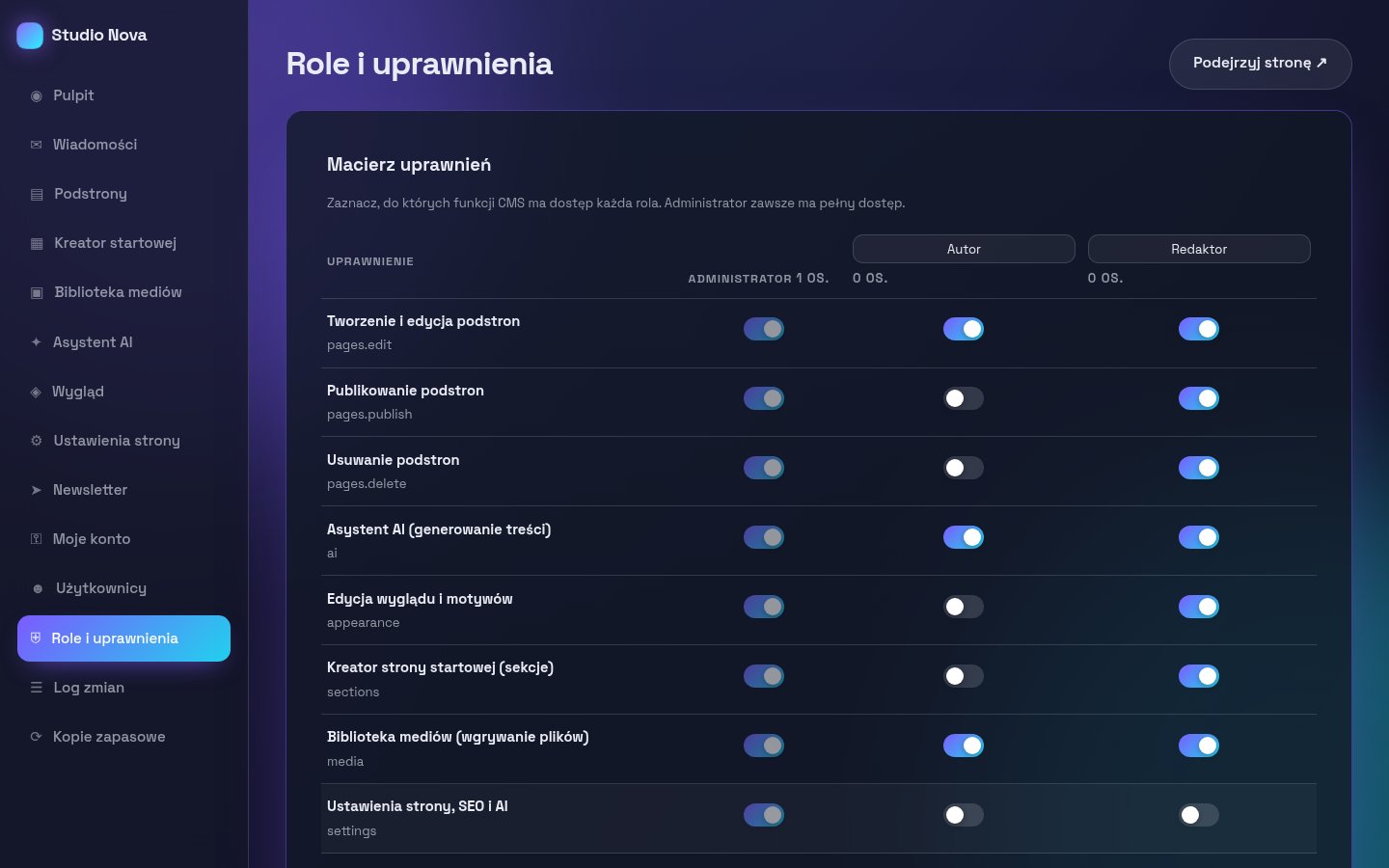Click the Wygląd diamond icon
The width and height of the screenshot is (1389, 868).
point(36,392)
